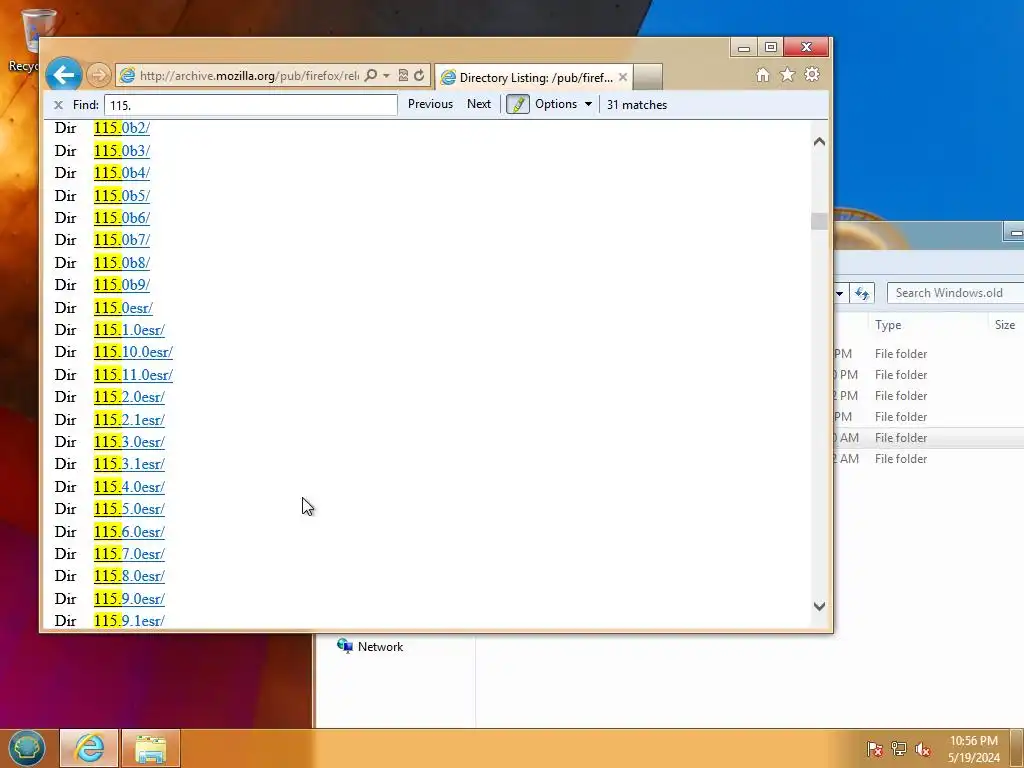This screenshot has width=1024, height=768.
Task: Open the Action Center flag tray icon
Action: coord(874,749)
